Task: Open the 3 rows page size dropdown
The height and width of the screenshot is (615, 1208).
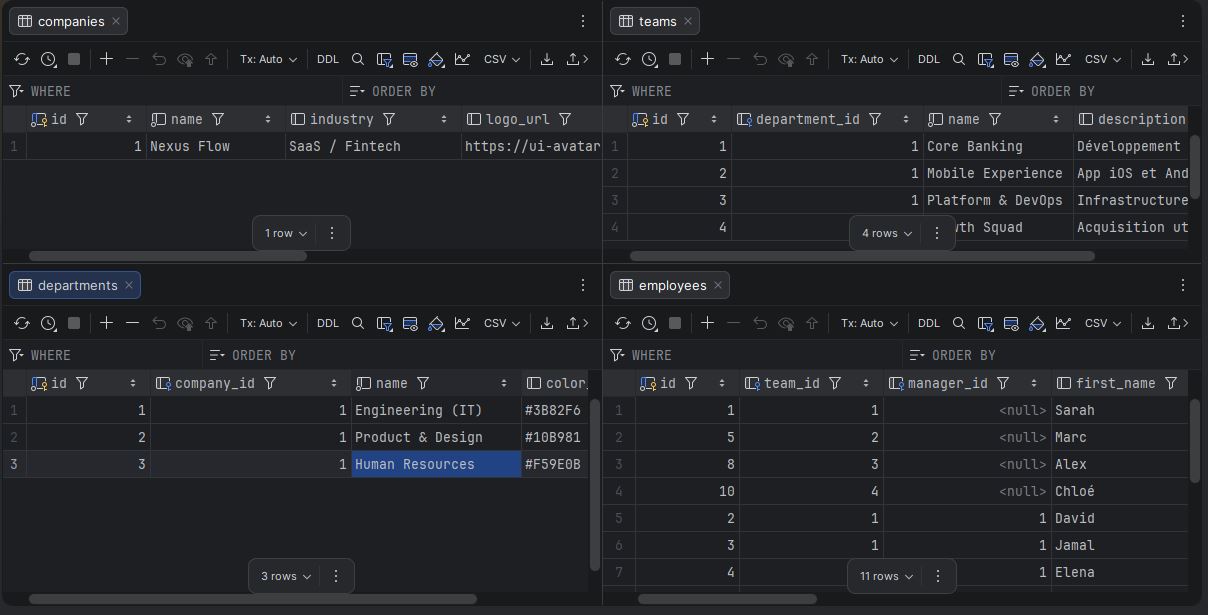Action: coord(284,576)
